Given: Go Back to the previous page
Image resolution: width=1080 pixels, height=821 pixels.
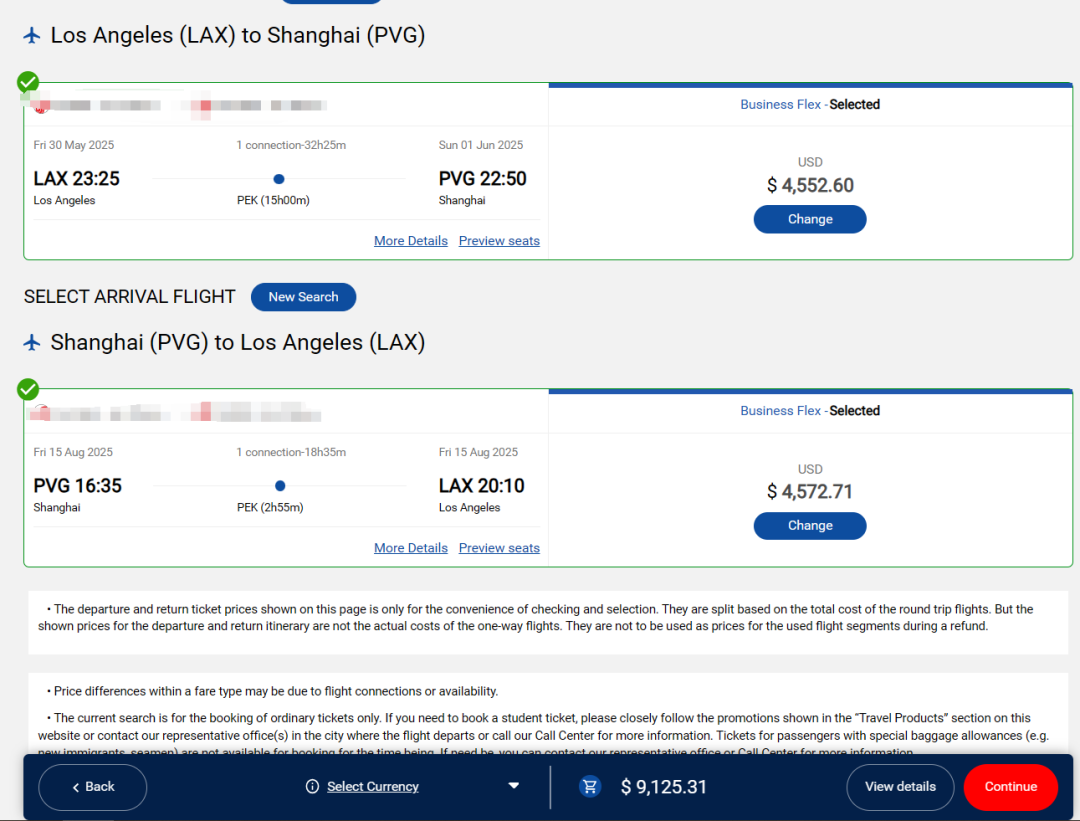Looking at the screenshot, I should tap(93, 787).
